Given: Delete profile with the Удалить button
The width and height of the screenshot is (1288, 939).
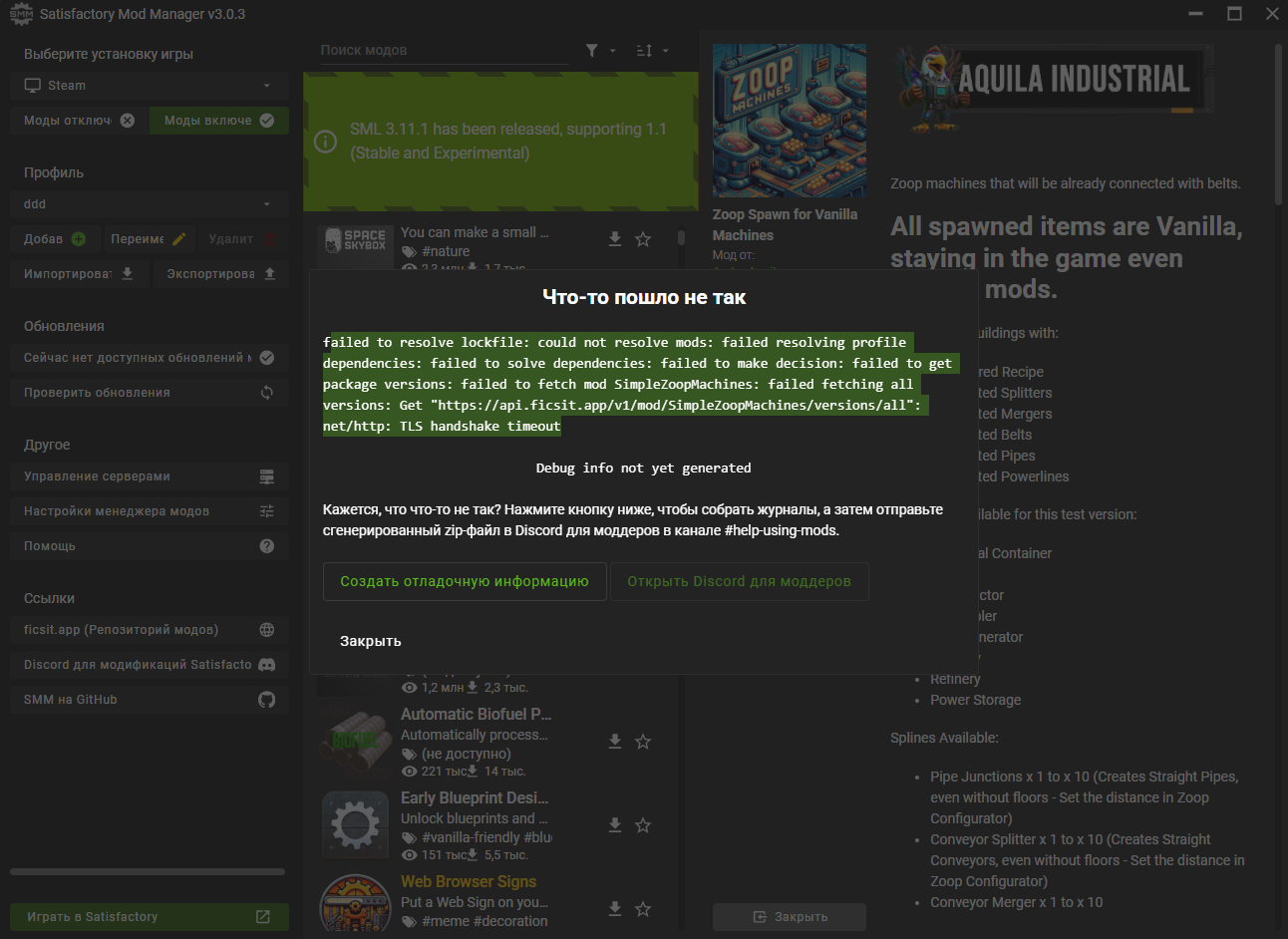Looking at the screenshot, I should pyautogui.click(x=242, y=239).
